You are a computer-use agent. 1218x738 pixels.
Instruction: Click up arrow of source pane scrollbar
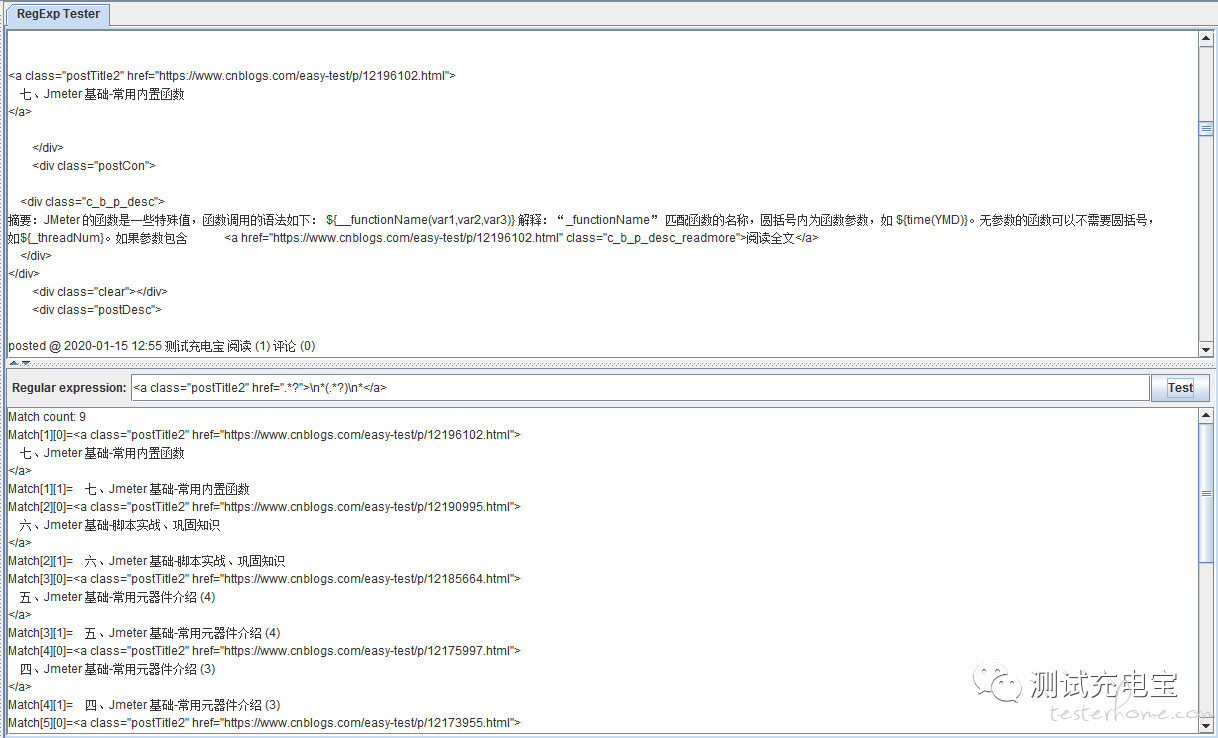pyautogui.click(x=1205, y=39)
